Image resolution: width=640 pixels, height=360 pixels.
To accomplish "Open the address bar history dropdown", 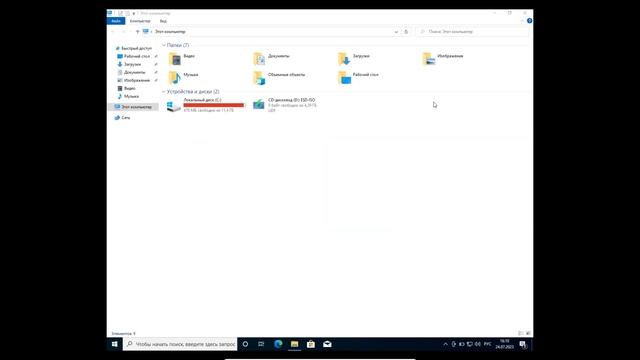I will pos(396,32).
